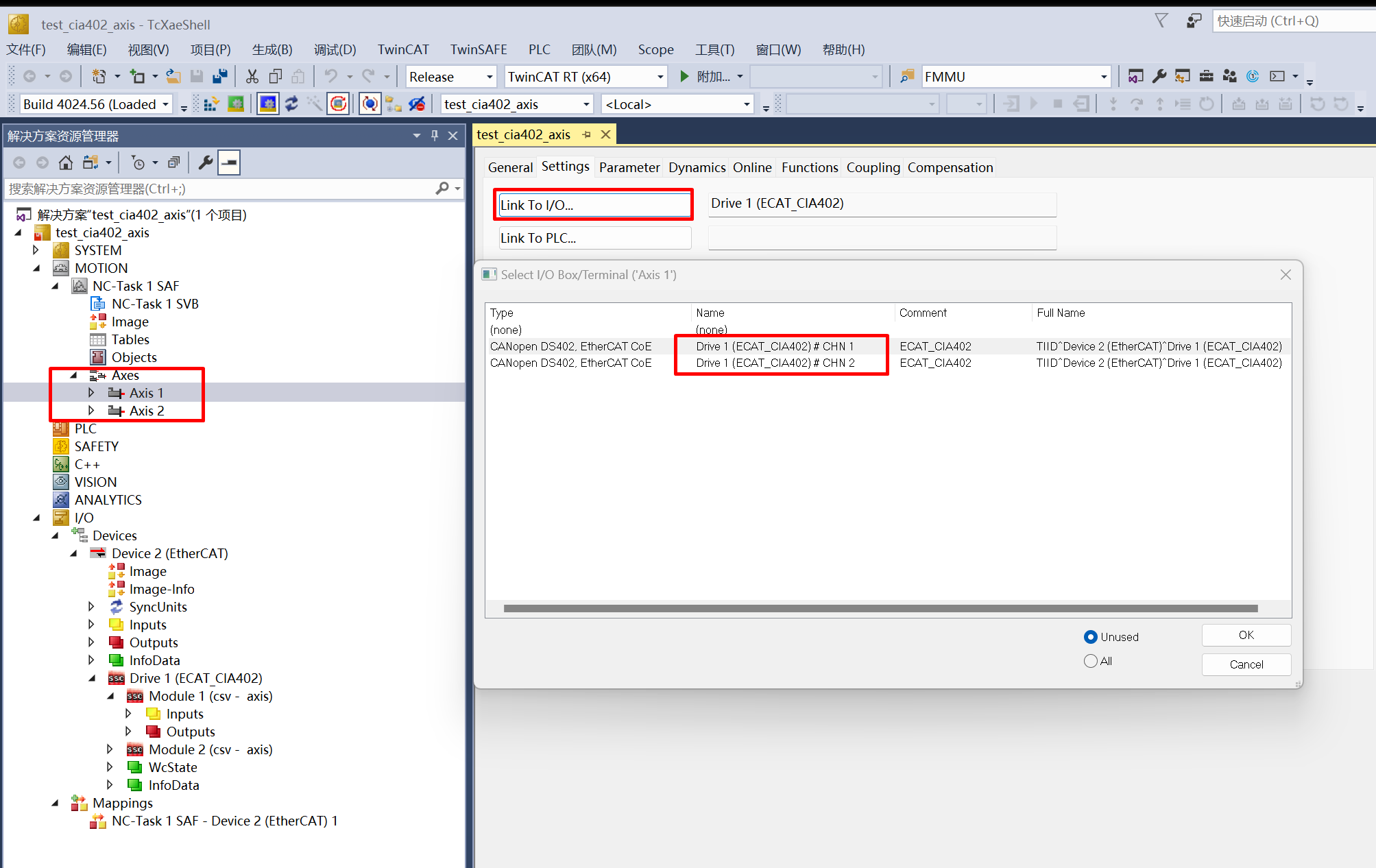Screen dimensions: 1376x868
Task: Click the Cut scissors icon in toolbar
Action: click(x=252, y=76)
